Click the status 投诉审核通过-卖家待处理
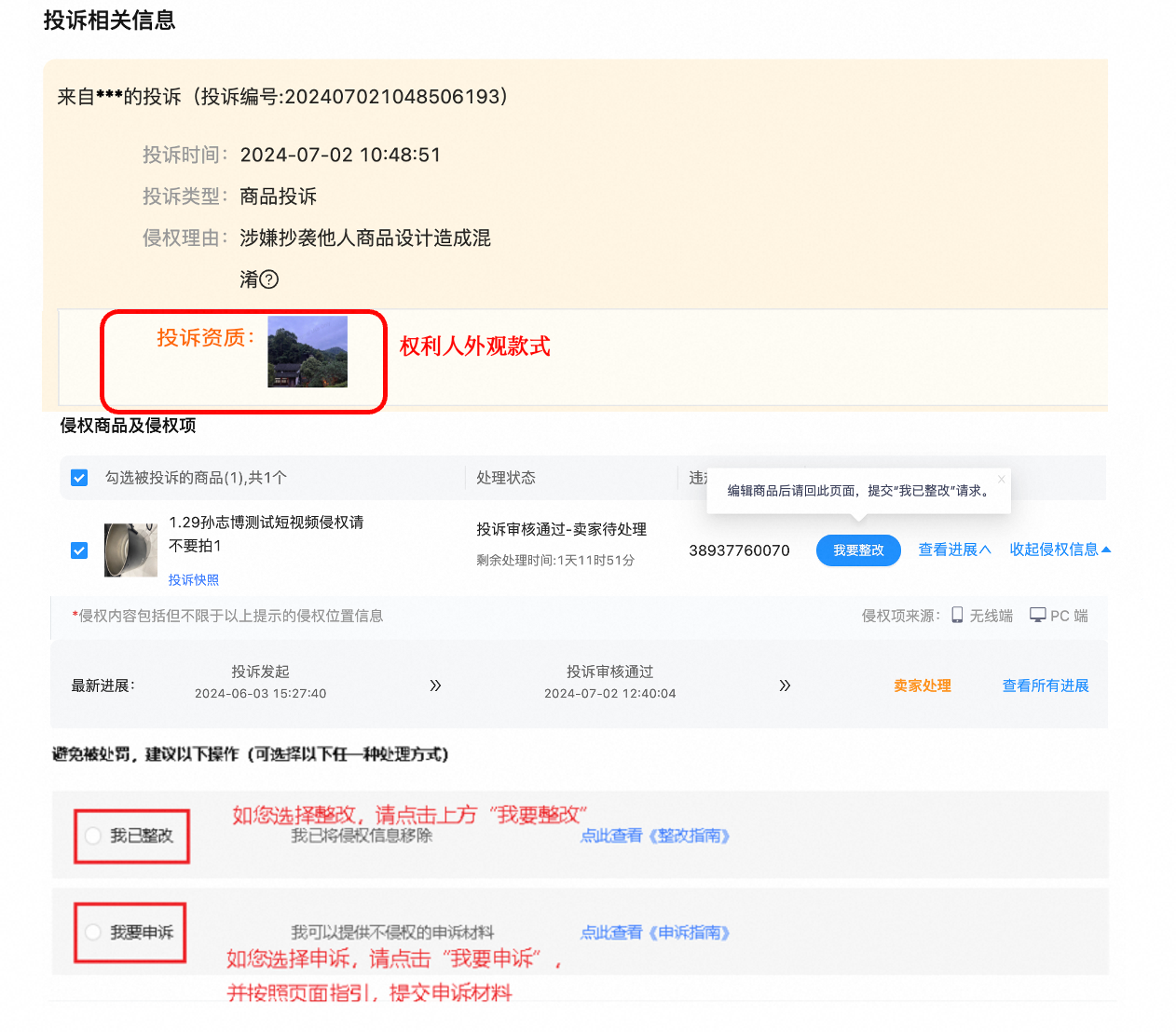The image size is (1176, 1032). tap(561, 529)
